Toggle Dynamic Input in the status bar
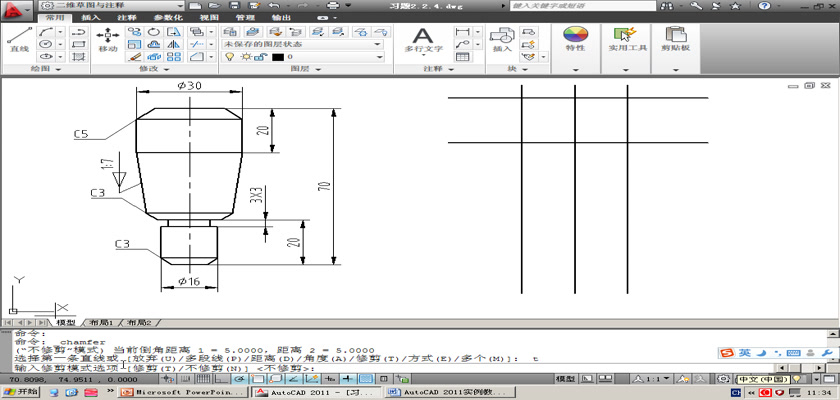 [330, 379]
